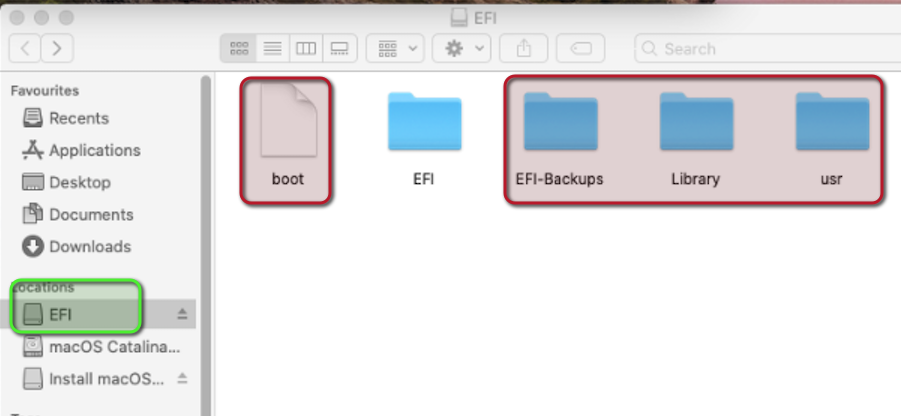Click the Share toolbar button
This screenshot has width=901, height=416.
pyautogui.click(x=523, y=49)
